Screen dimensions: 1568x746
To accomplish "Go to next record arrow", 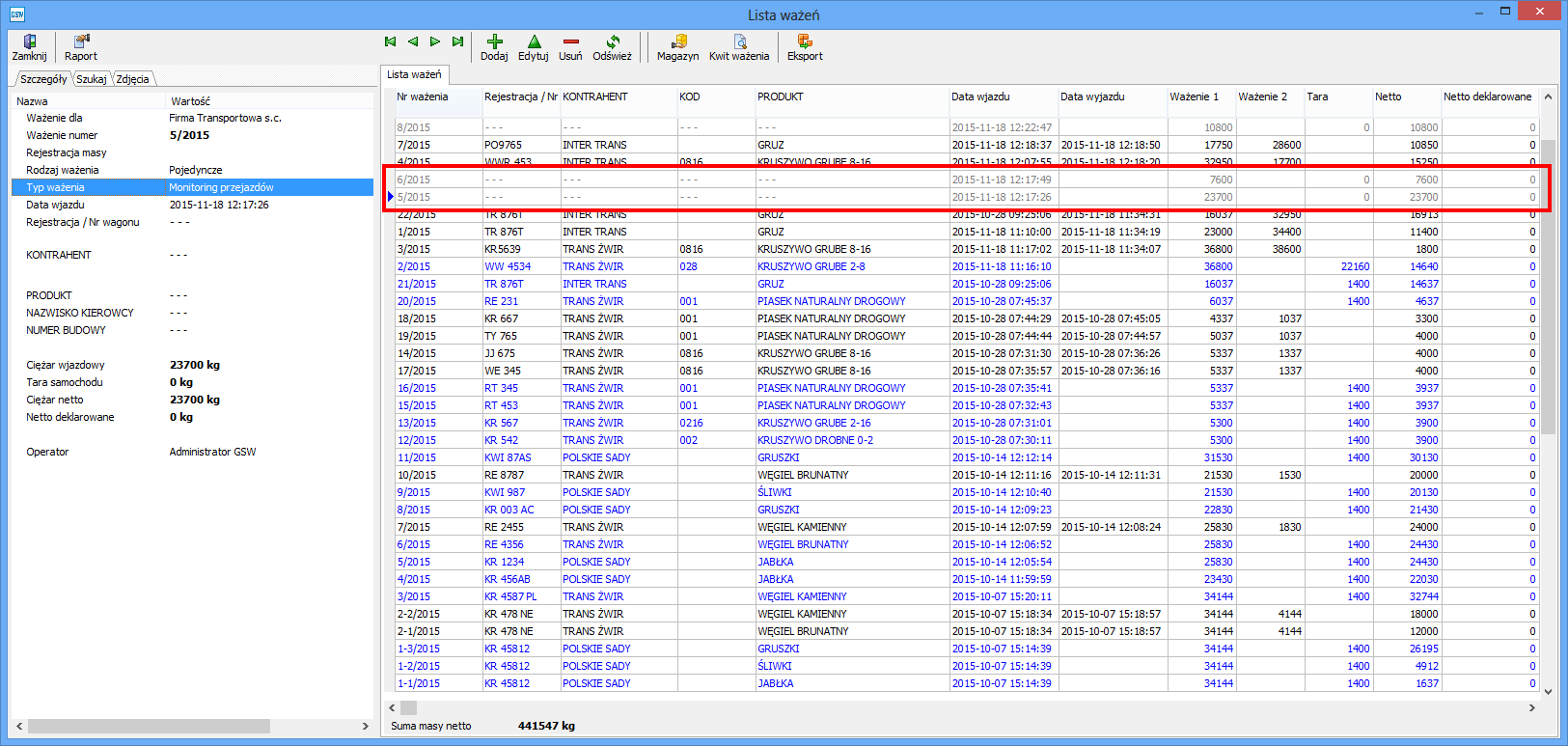I will click(x=435, y=41).
